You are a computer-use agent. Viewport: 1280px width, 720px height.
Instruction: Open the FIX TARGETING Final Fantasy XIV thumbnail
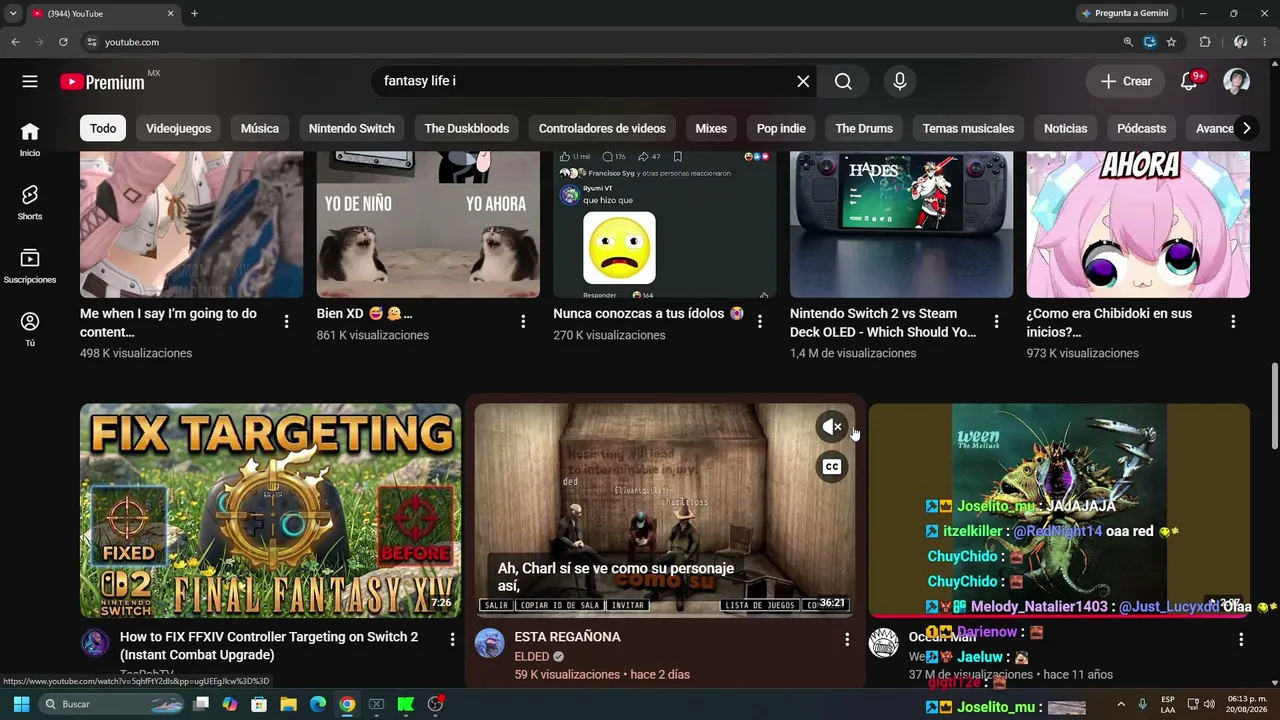[270, 510]
